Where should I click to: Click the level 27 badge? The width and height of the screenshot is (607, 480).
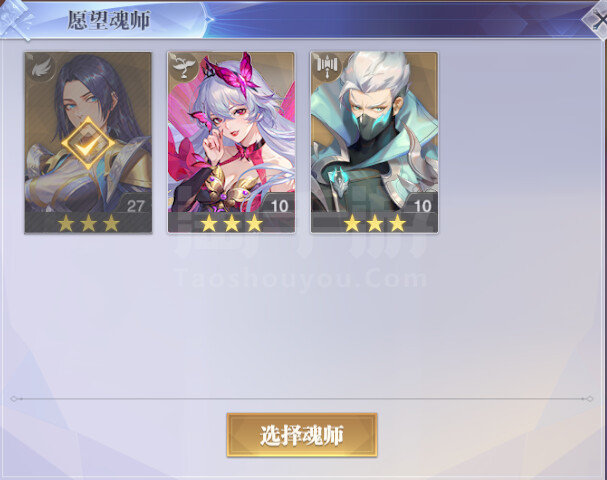[x=135, y=205]
